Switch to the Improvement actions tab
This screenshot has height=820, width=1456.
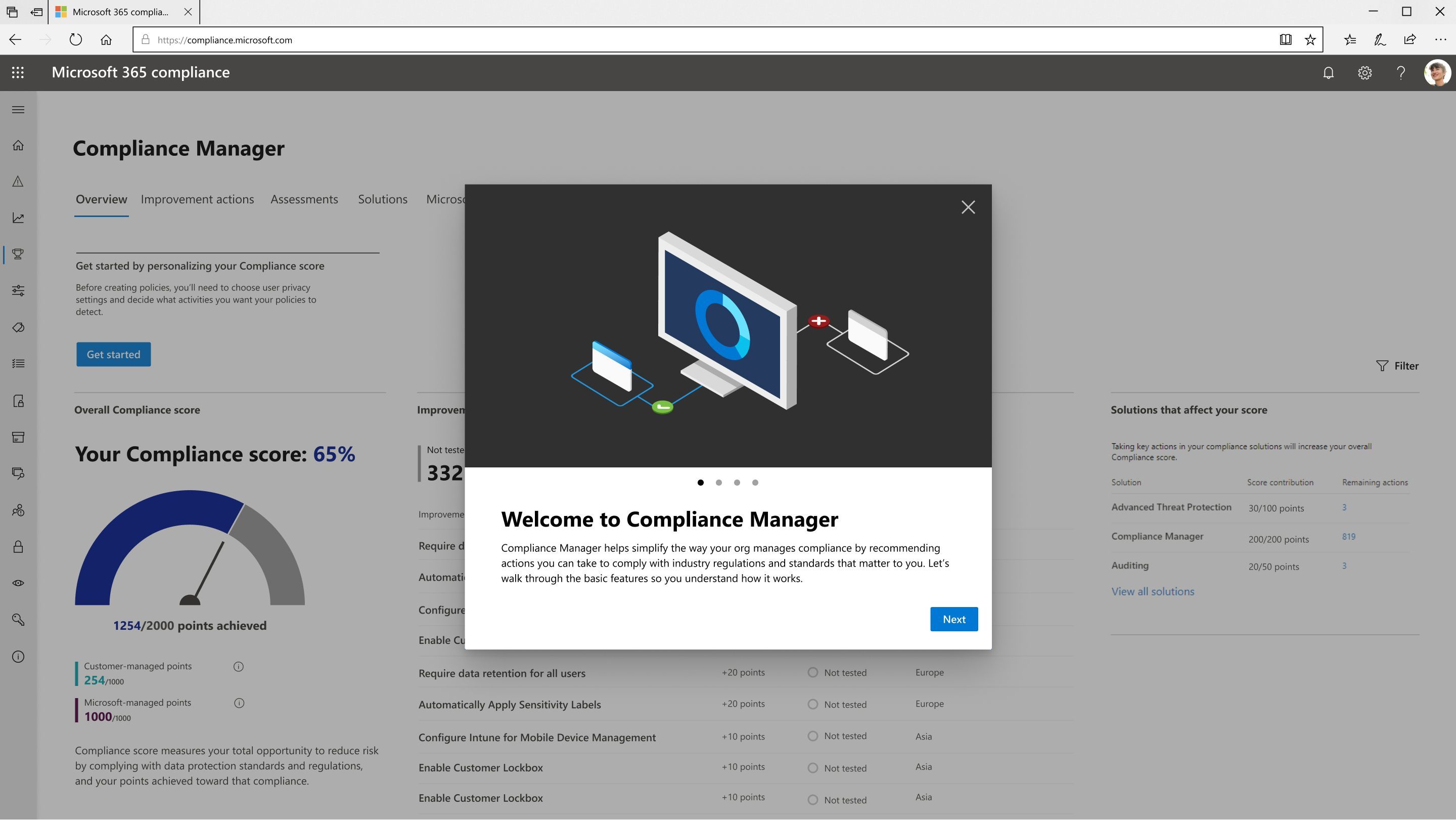pos(197,199)
